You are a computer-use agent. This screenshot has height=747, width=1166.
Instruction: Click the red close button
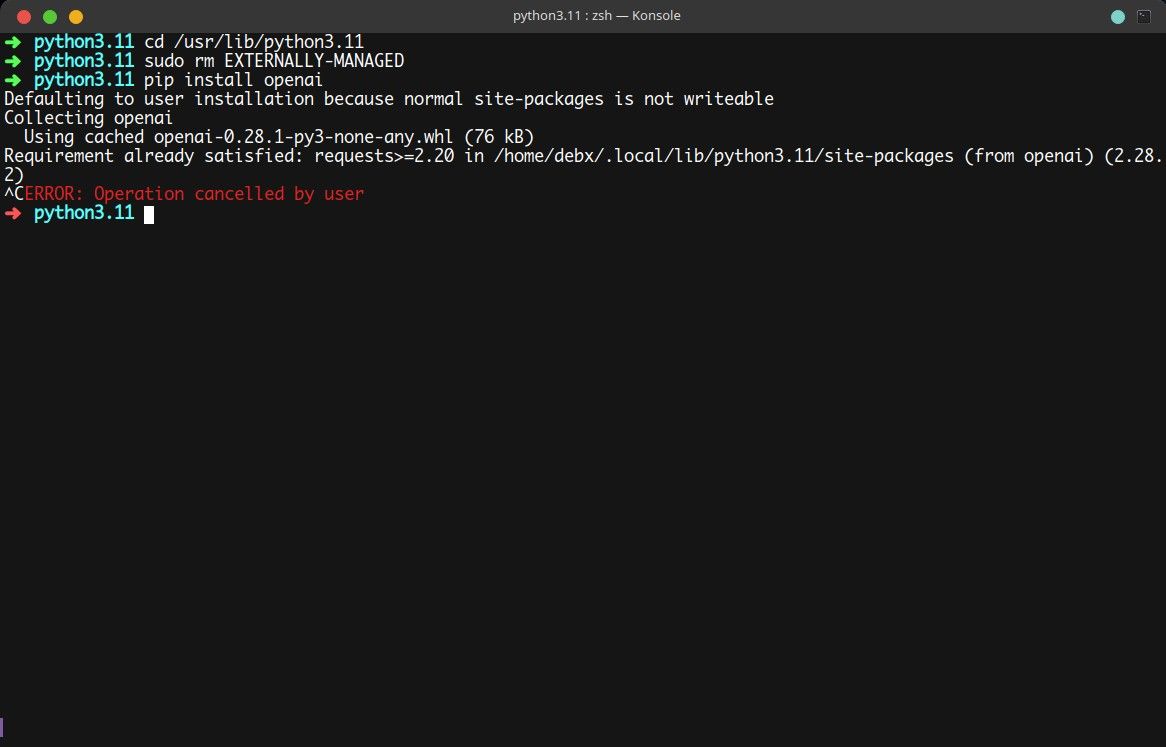pos(23,17)
